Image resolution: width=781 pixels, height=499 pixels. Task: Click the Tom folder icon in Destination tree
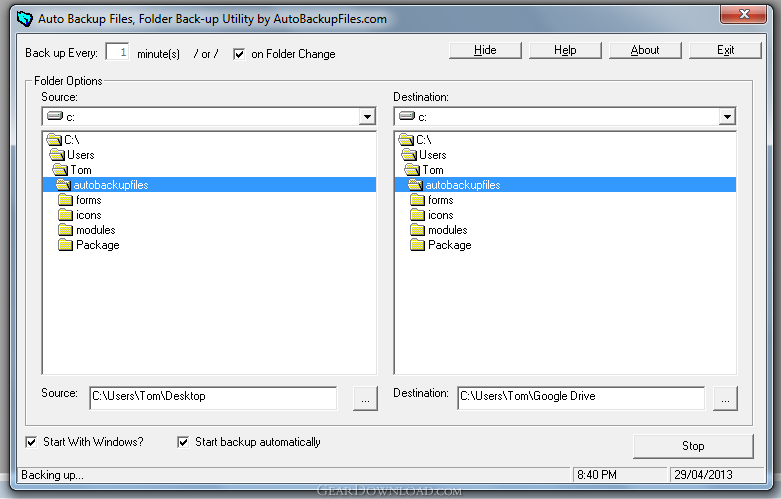(x=412, y=169)
